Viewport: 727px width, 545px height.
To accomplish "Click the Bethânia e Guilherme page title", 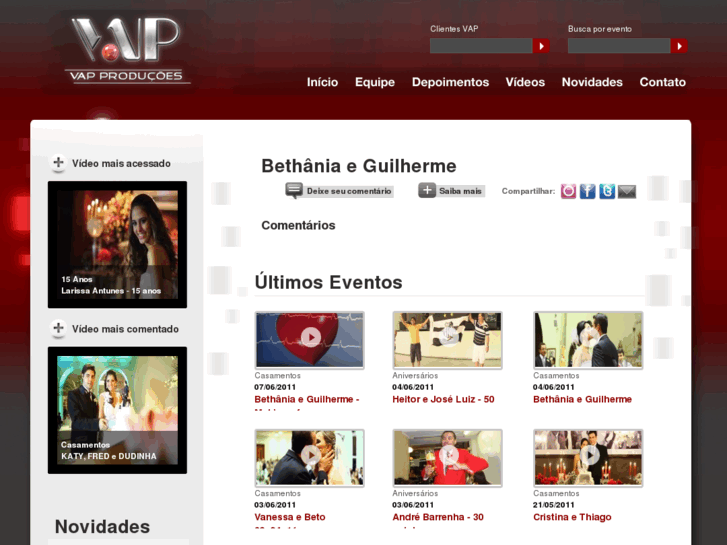I will tap(359, 166).
